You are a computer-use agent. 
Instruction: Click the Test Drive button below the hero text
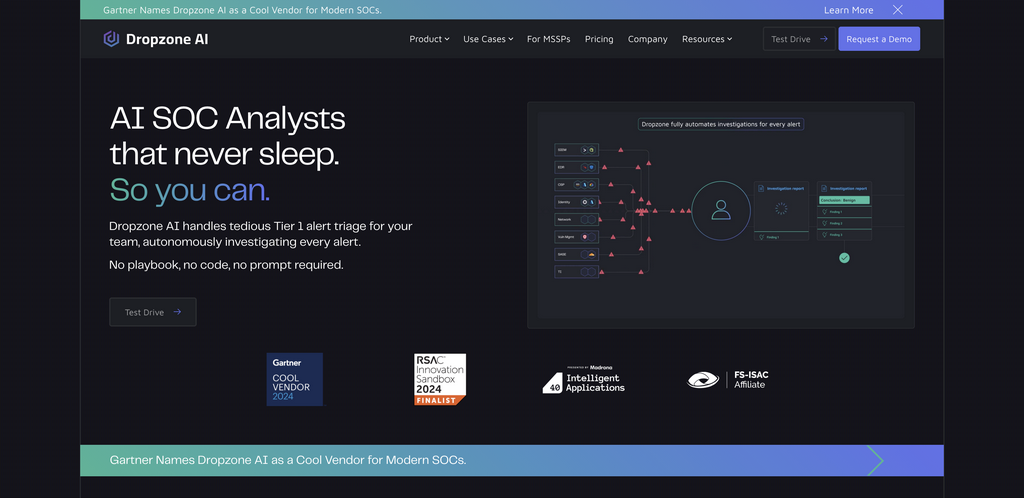(153, 312)
